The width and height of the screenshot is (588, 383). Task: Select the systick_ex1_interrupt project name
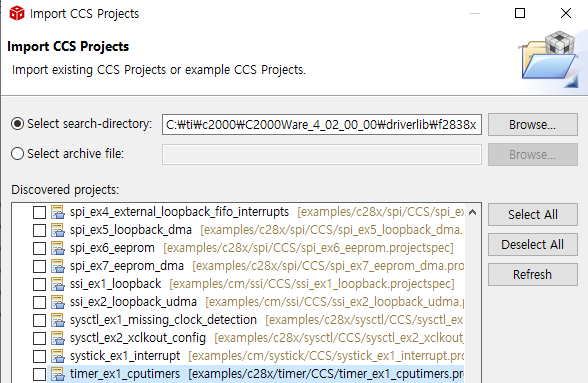pos(125,356)
